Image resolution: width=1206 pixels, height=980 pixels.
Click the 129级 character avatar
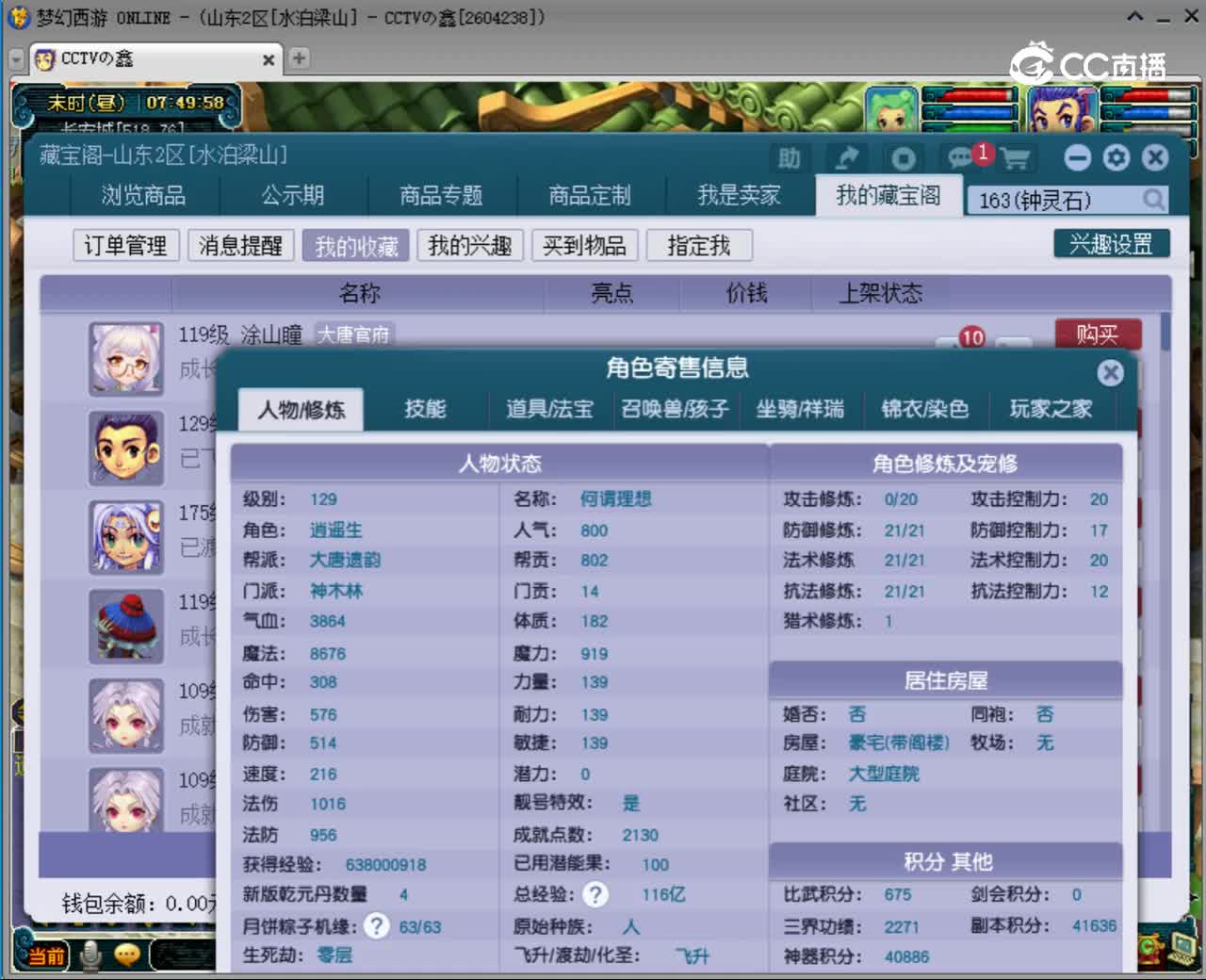(x=125, y=449)
